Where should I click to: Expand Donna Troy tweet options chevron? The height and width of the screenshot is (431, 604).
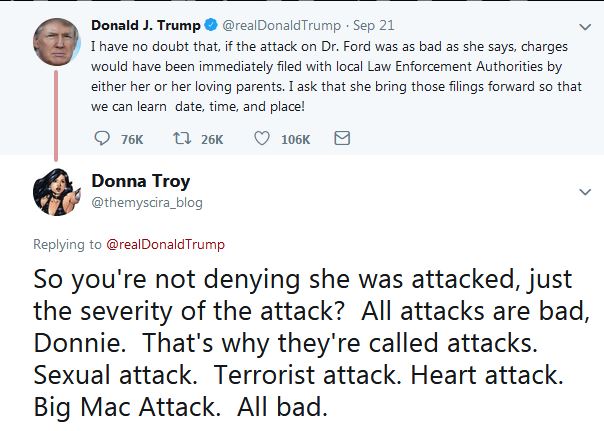tap(585, 192)
